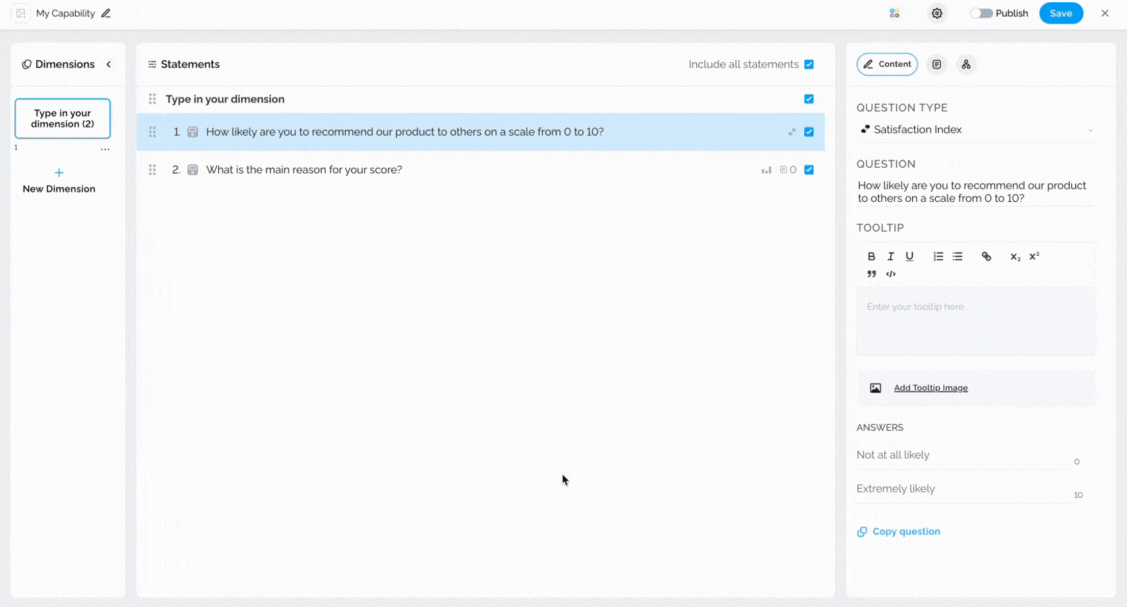Click the Copy question link
1127x607 pixels.
[905, 532]
